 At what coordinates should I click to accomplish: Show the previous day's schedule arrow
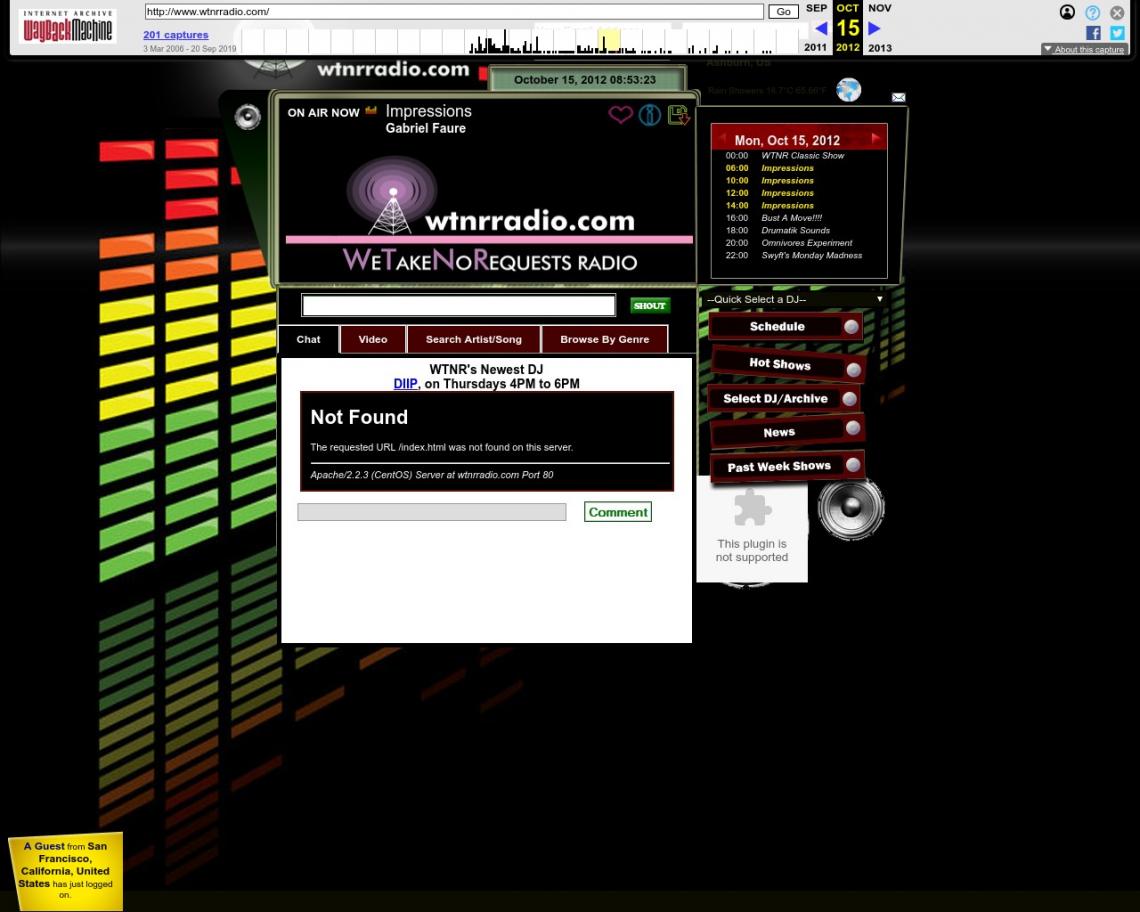pos(722,138)
